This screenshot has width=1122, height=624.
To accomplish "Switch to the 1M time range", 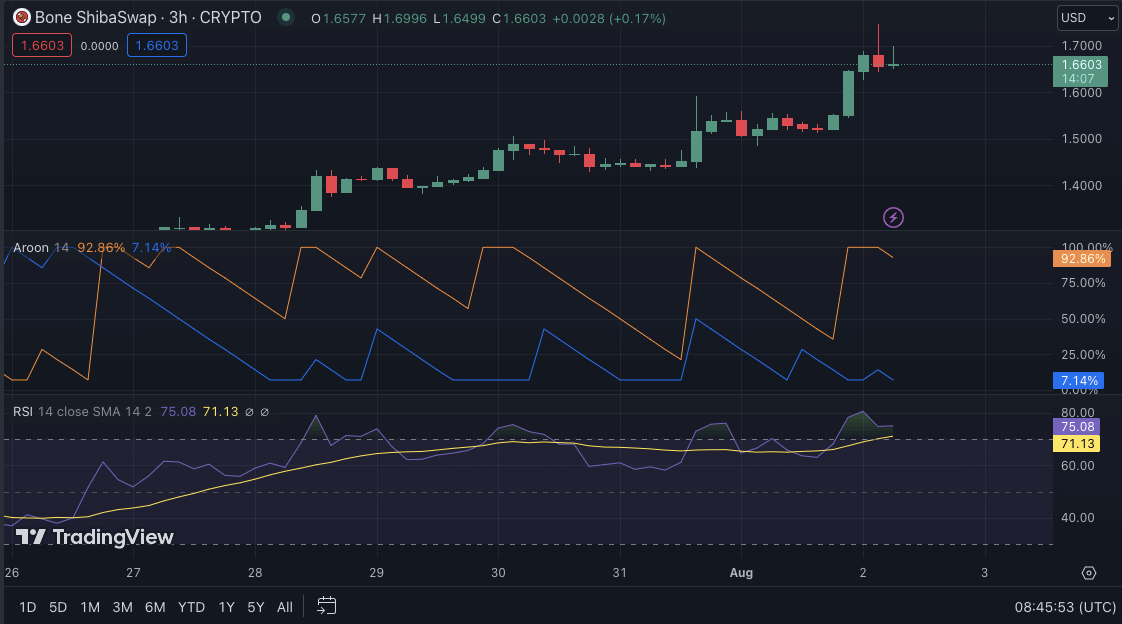I will click(x=89, y=607).
